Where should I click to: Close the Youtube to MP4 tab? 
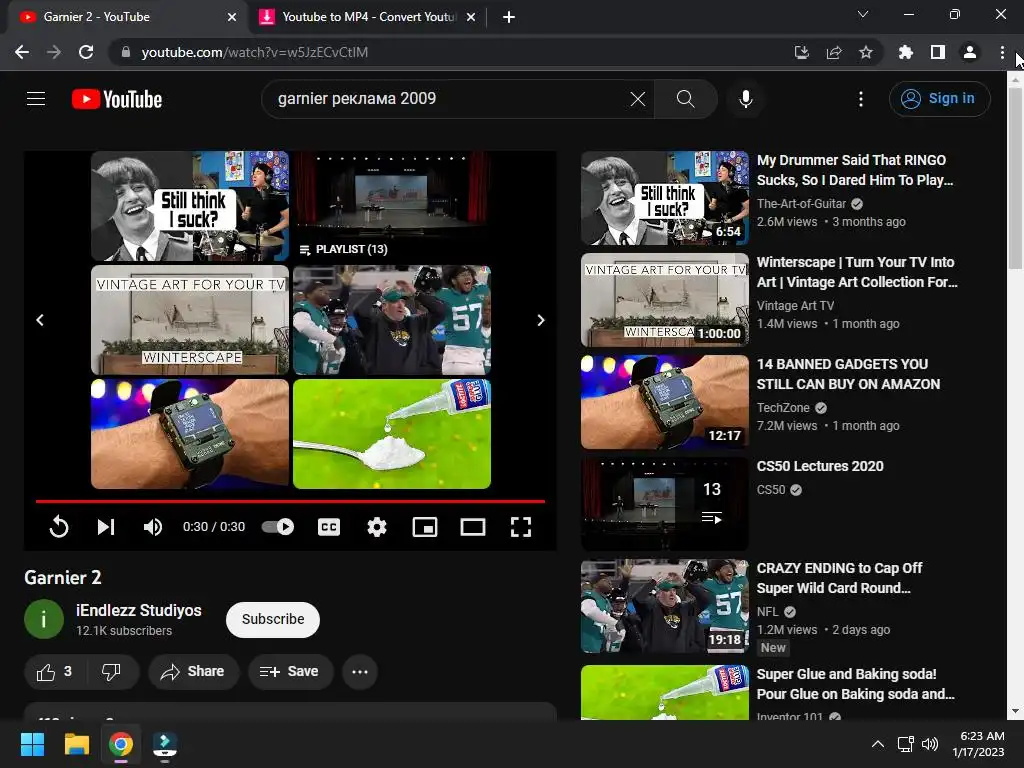(471, 17)
